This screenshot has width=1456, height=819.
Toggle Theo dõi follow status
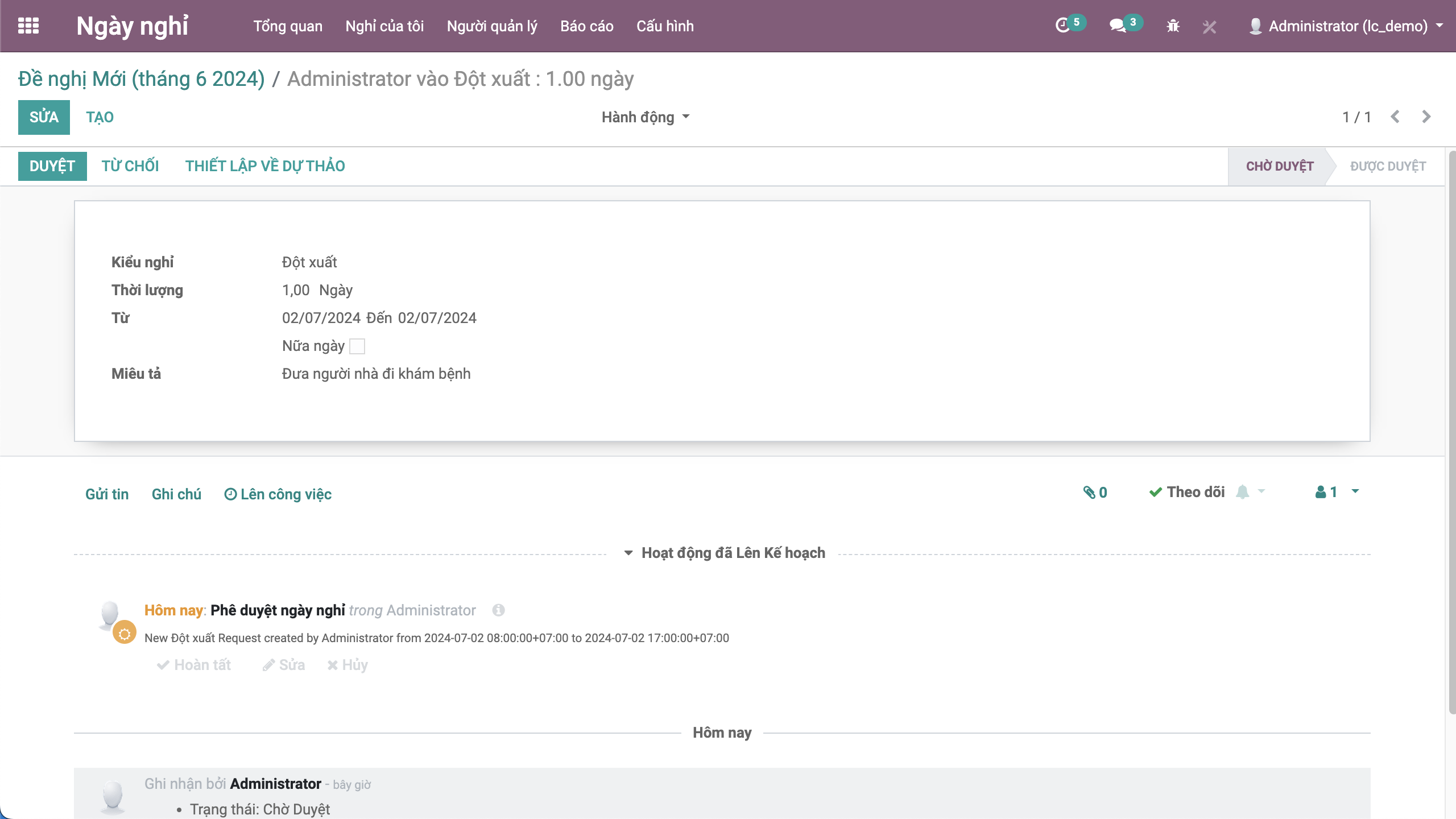tap(1187, 493)
